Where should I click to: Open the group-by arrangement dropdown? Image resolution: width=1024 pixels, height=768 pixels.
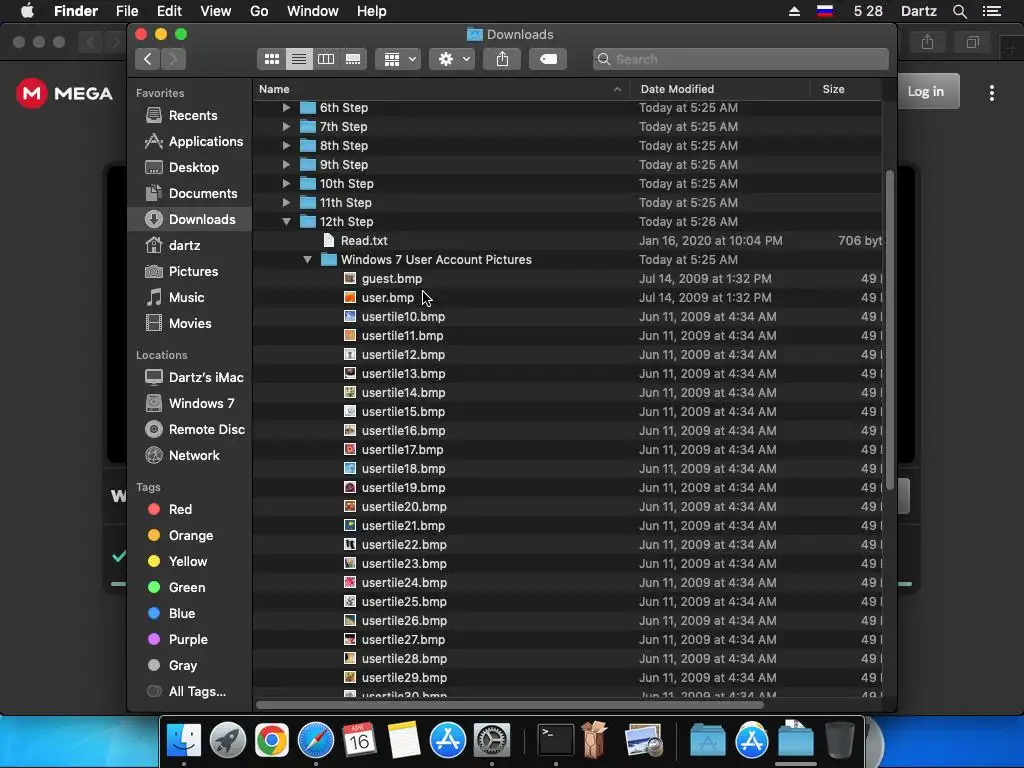[x=398, y=59]
